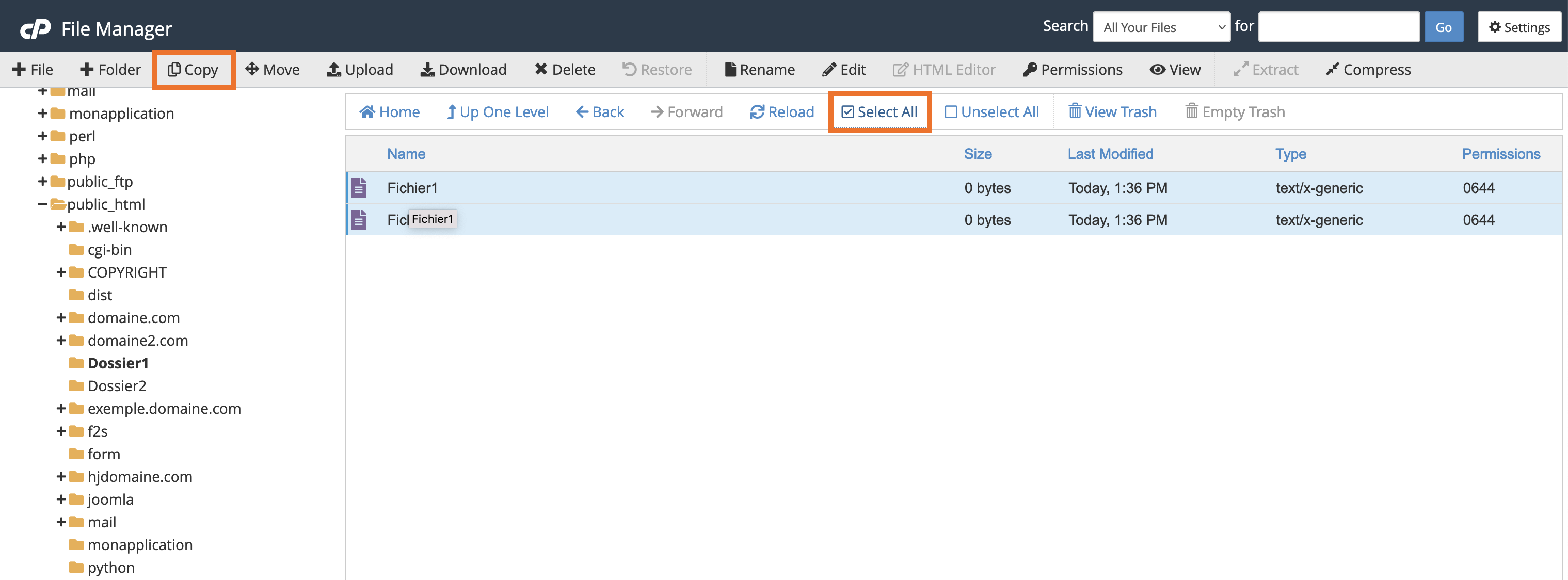Rename the selected file
This screenshot has width=1568, height=580.
pos(760,69)
